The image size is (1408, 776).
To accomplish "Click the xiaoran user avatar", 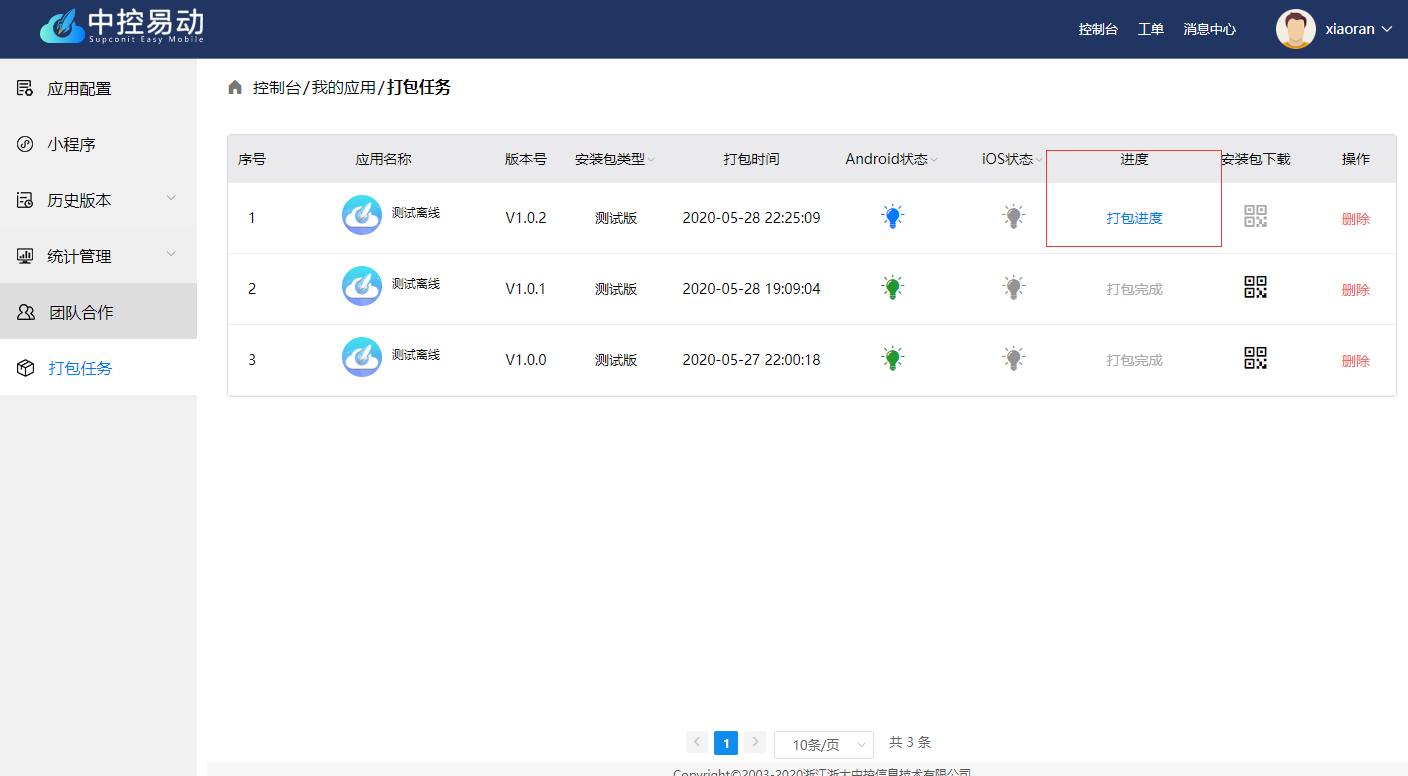I will click(1296, 29).
